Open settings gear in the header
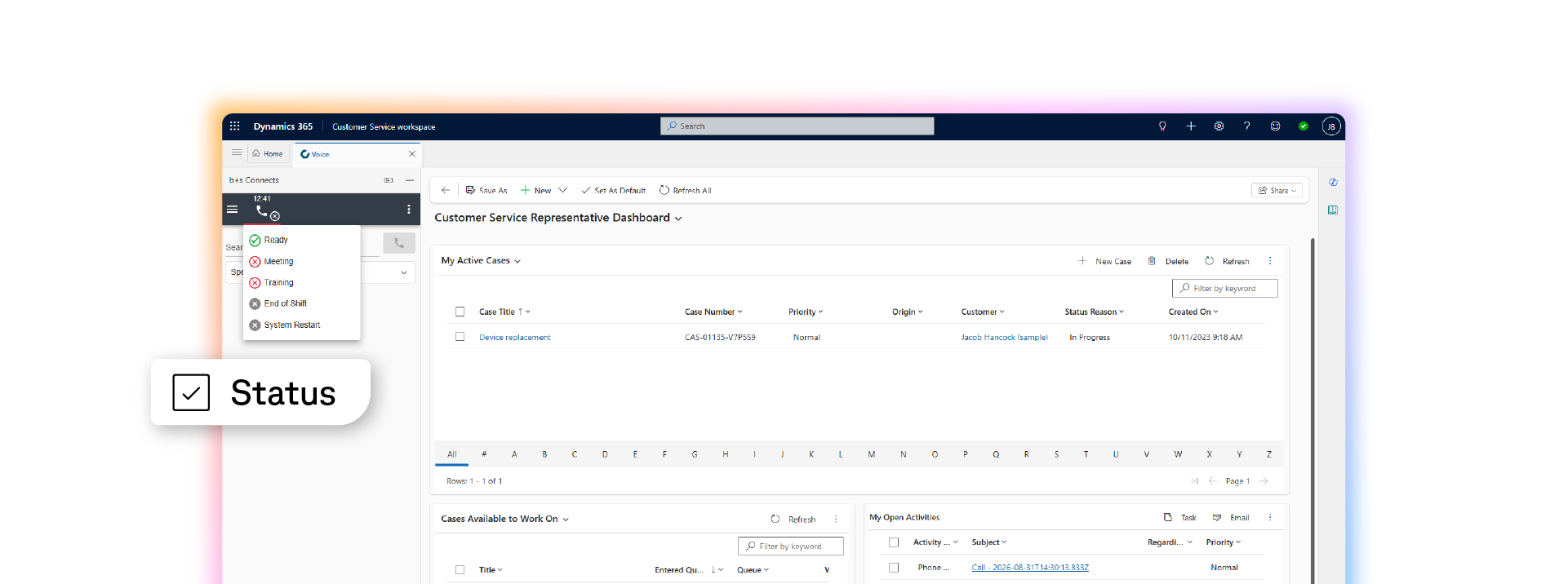1568x584 pixels. click(1219, 126)
